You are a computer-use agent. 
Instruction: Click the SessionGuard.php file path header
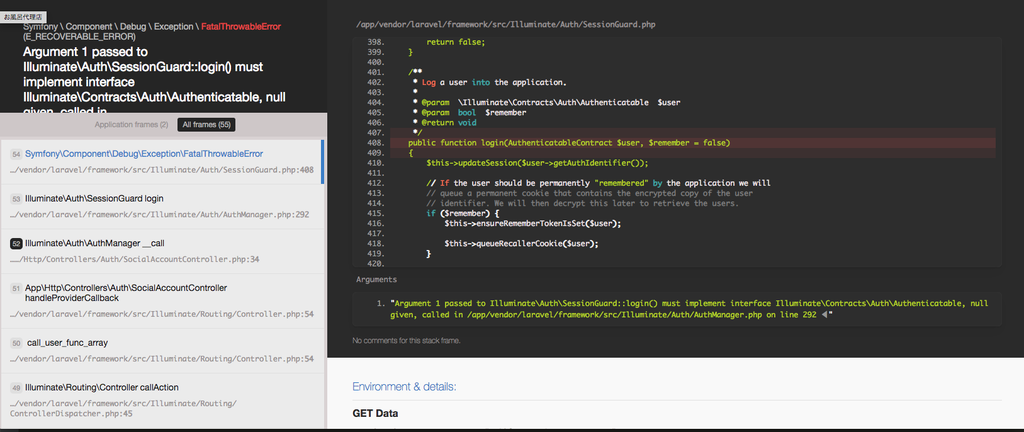tap(505, 24)
